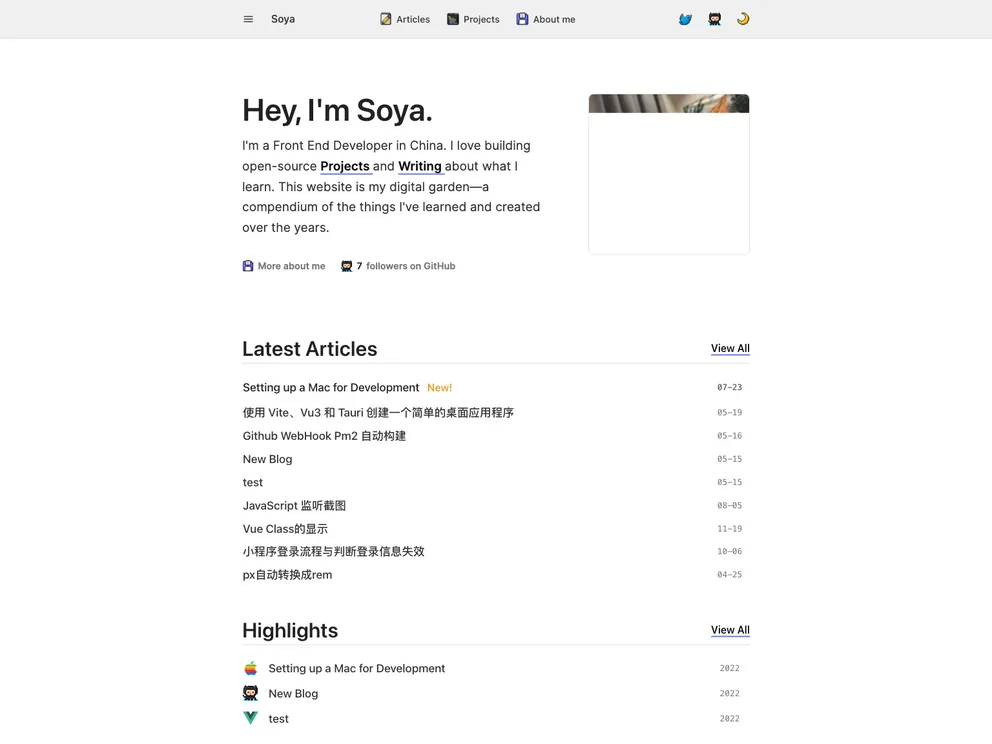Click the octocat icon beside New Blog highlight
992x744 pixels.
pyautogui.click(x=250, y=693)
